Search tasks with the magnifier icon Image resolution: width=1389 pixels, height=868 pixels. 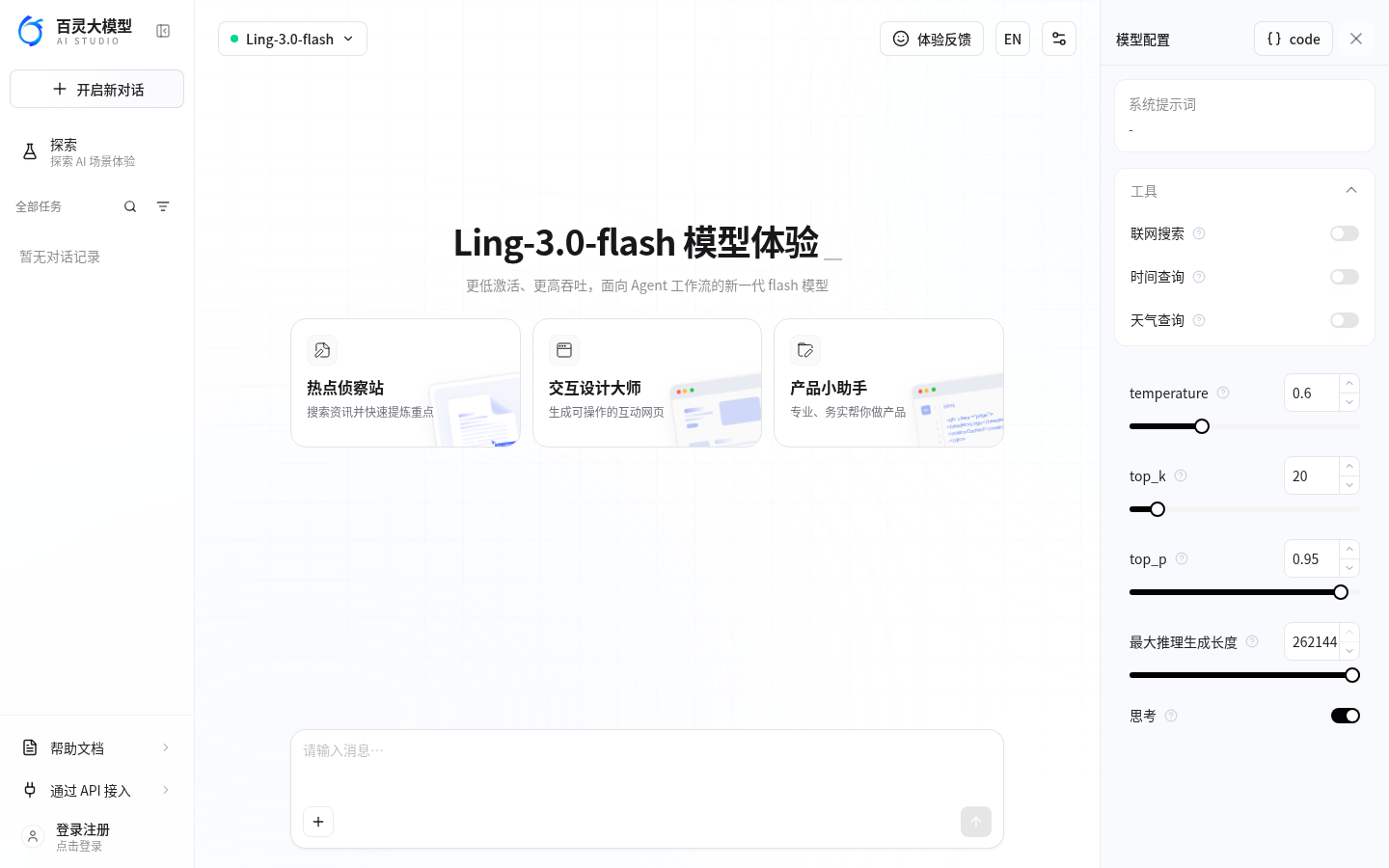click(x=130, y=206)
